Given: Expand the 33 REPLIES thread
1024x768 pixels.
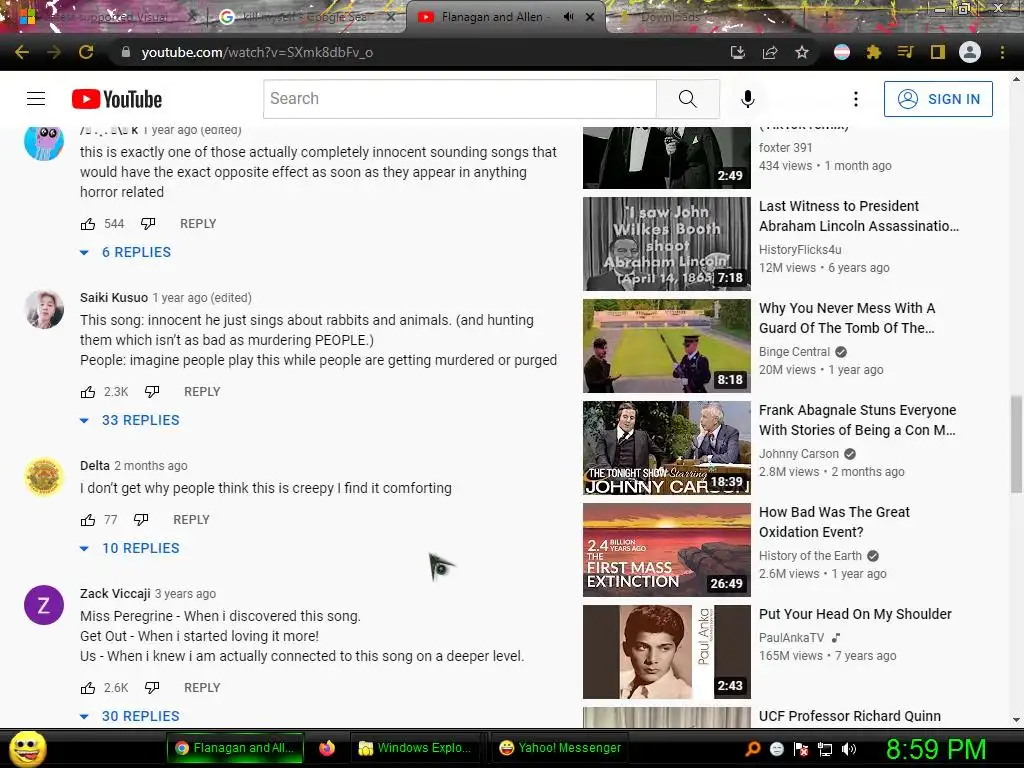Looking at the screenshot, I should (x=129, y=420).
